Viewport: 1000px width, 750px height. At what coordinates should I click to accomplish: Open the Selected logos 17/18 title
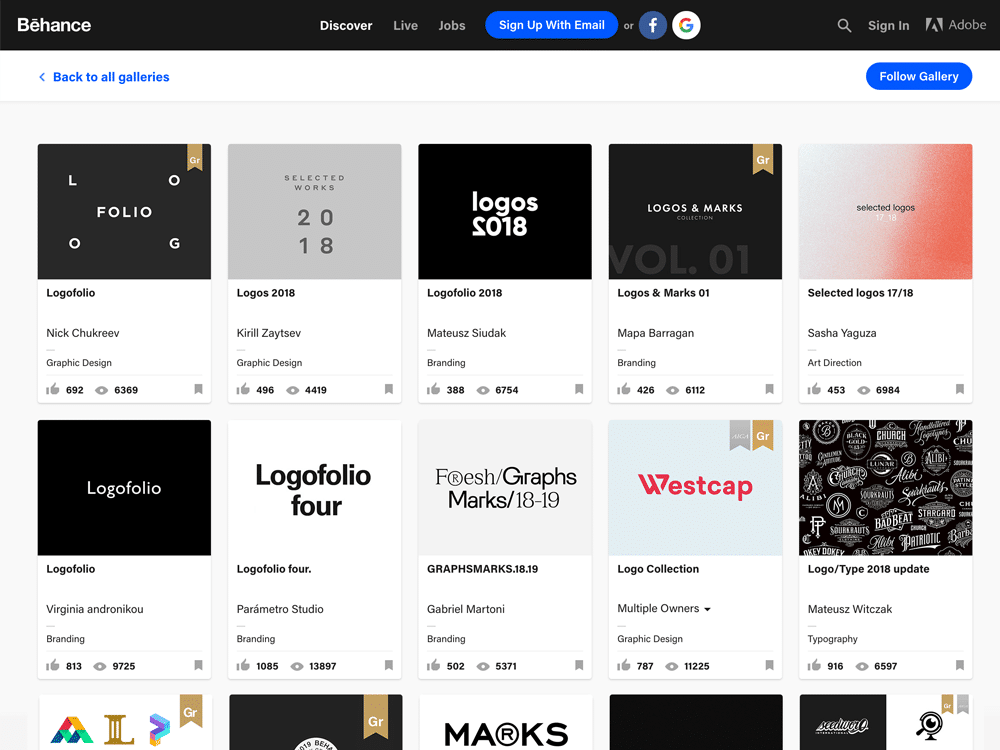click(860, 293)
